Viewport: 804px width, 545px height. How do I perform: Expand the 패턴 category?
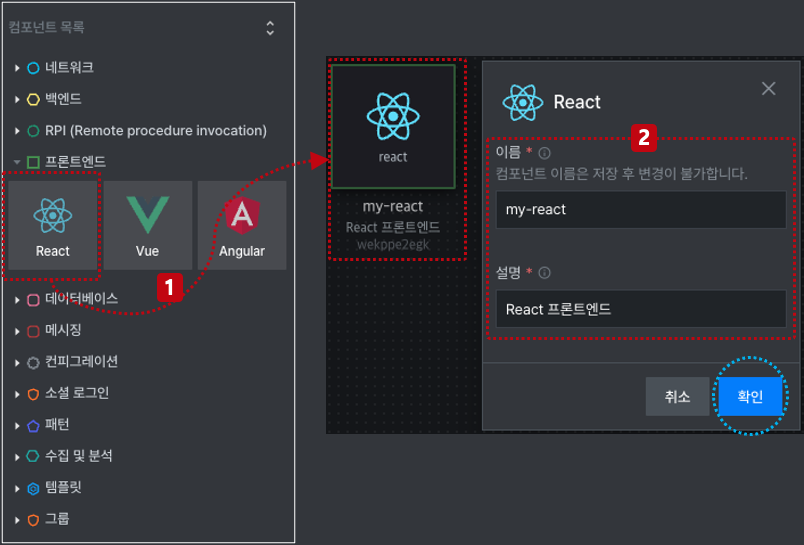[17, 426]
